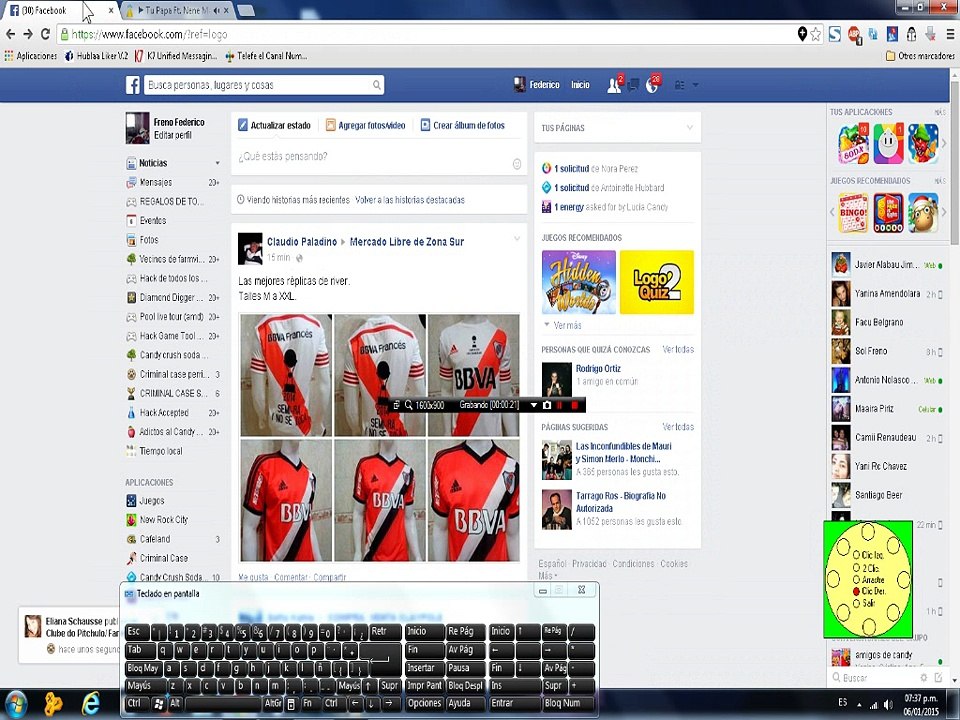This screenshot has height=720, width=960.
Task: Open the Candy Crush Soda app icon
Action: (853, 144)
